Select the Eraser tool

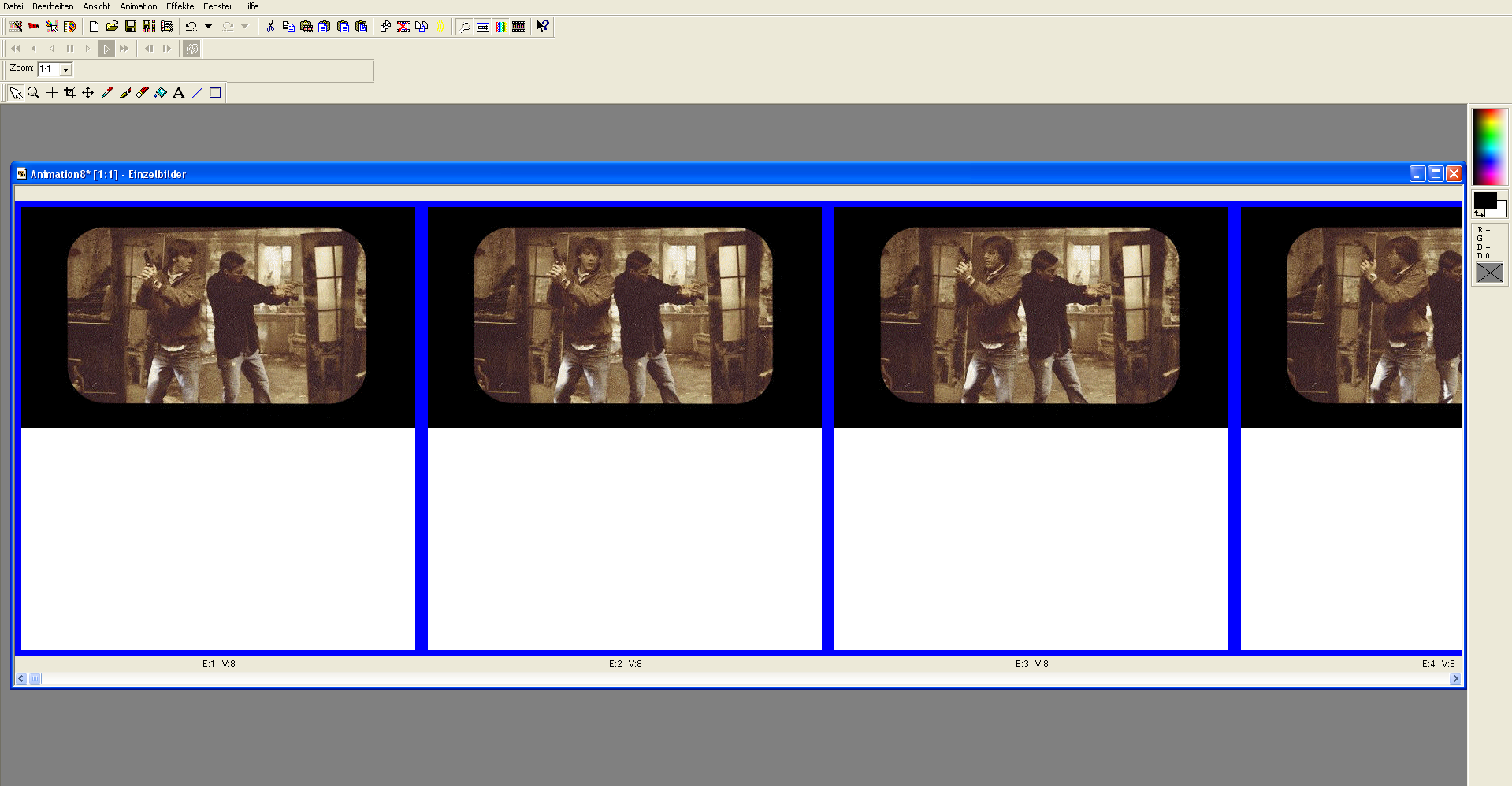point(143,93)
